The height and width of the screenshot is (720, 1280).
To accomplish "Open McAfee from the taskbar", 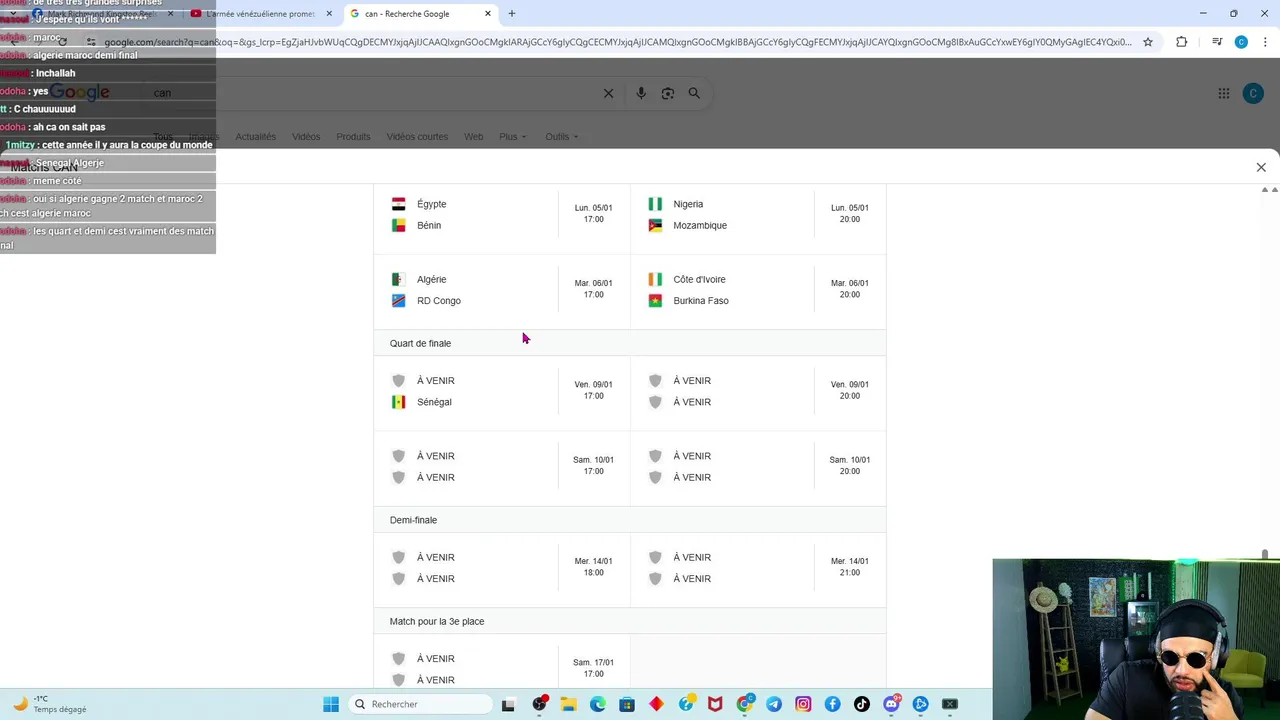I will (715, 704).
